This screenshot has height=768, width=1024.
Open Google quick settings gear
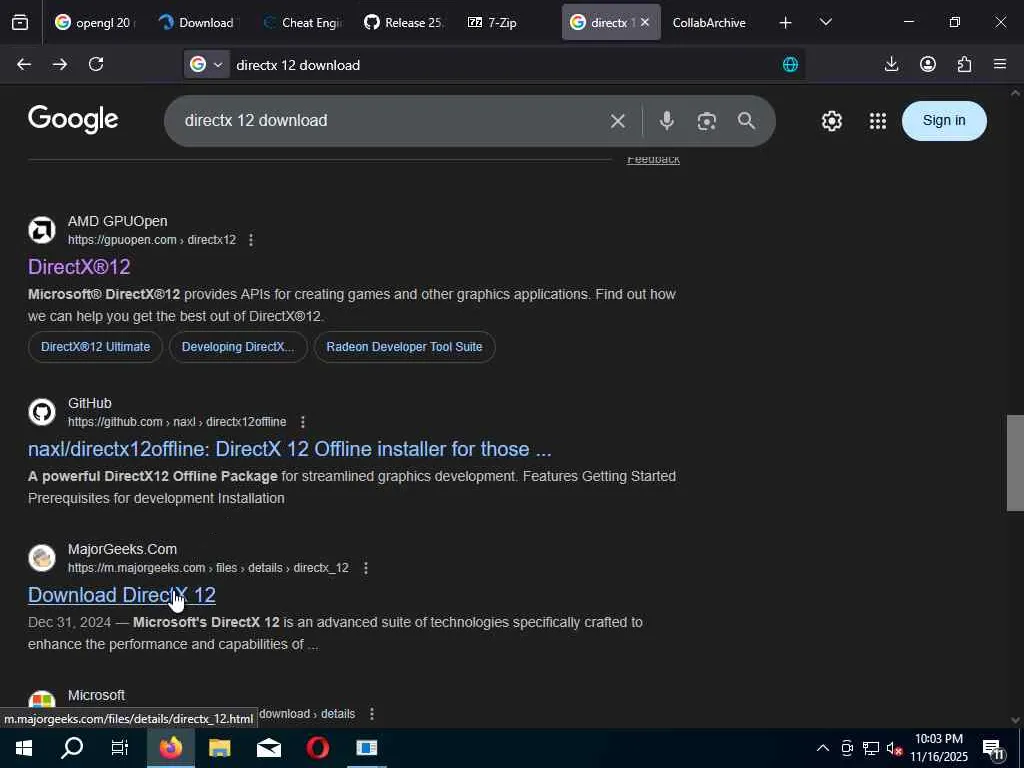(x=832, y=121)
